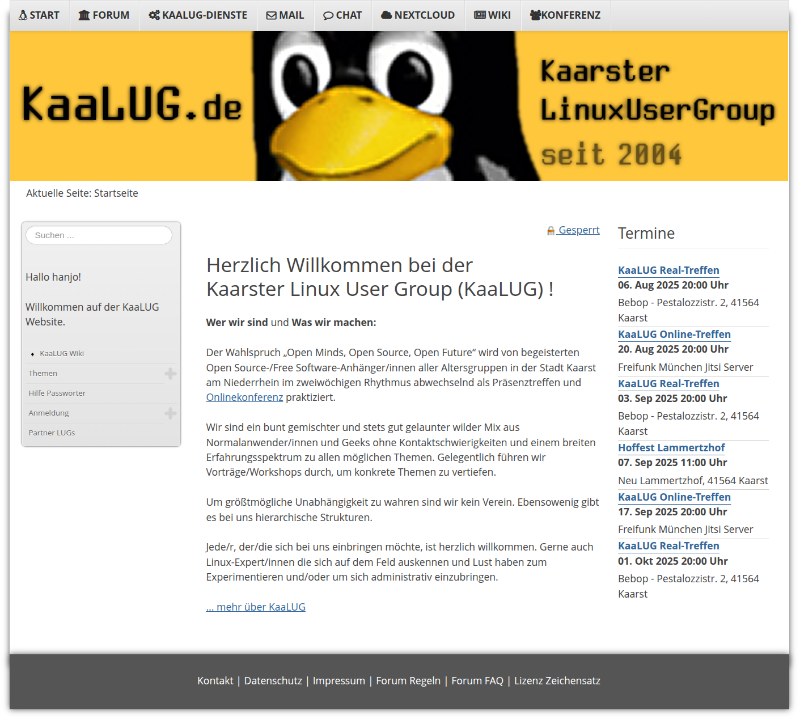This screenshot has height=717, width=800.
Task: Click the '... mehr über KaaLUG' link
Action: coord(256,607)
